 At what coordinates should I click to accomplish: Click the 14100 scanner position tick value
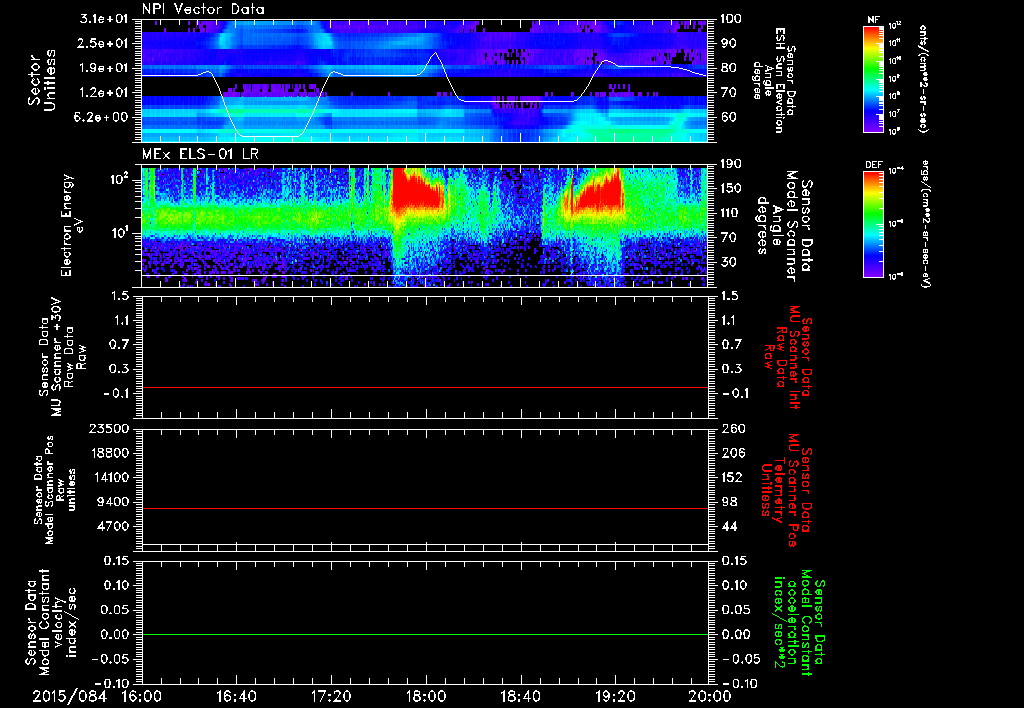pos(108,477)
